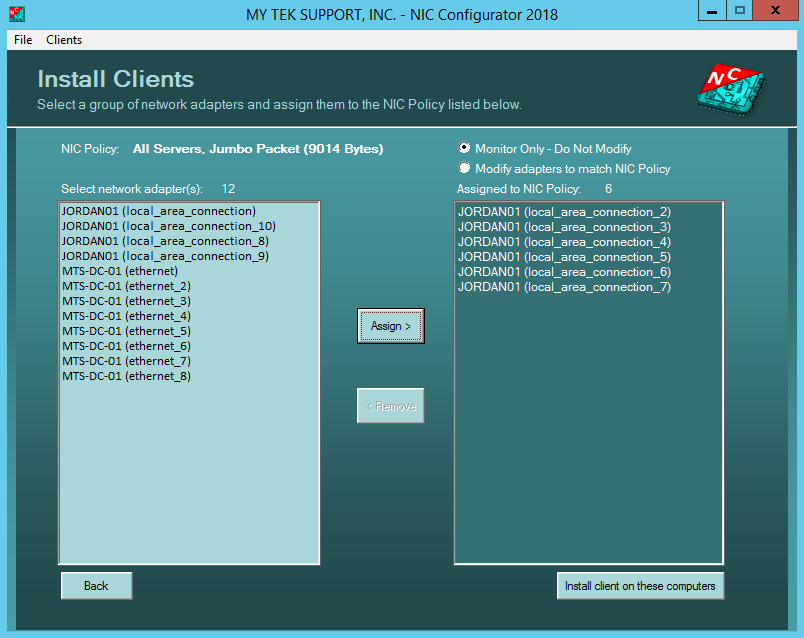Viewport: 804px width, 638px height.
Task: Select MTS-DC-01 (ethernet_3) adapter
Action: [125, 301]
